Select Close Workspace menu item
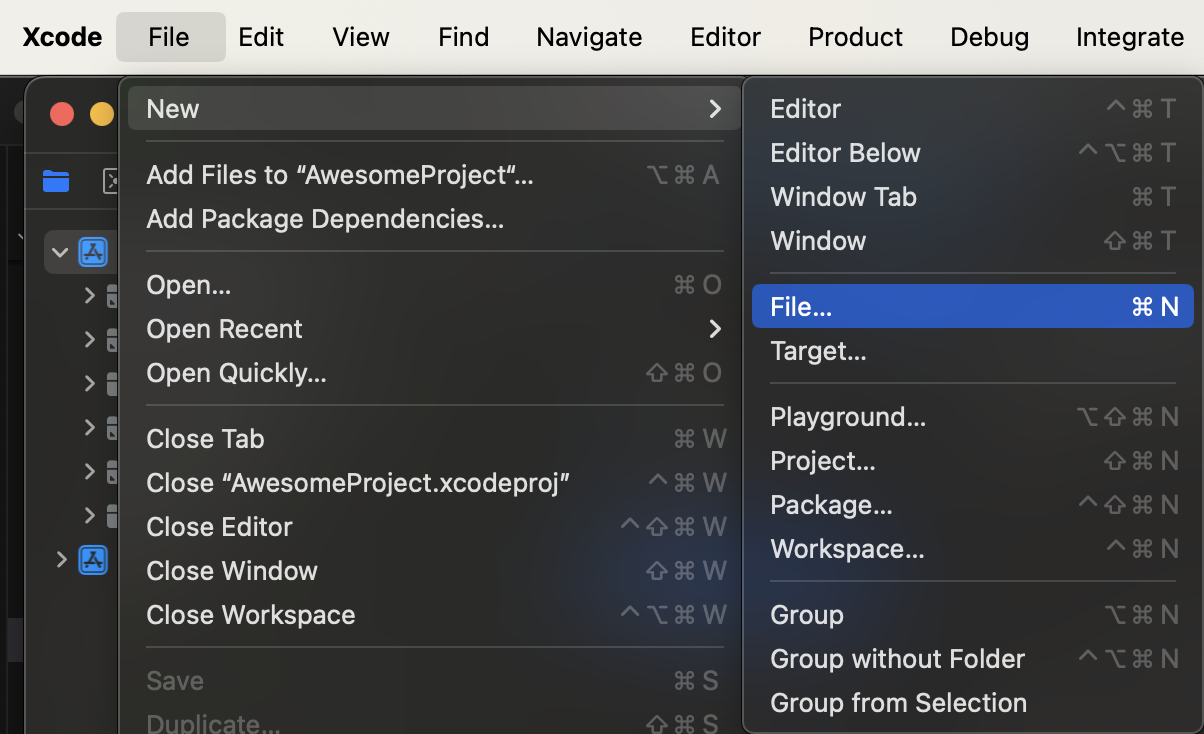 click(x=251, y=615)
